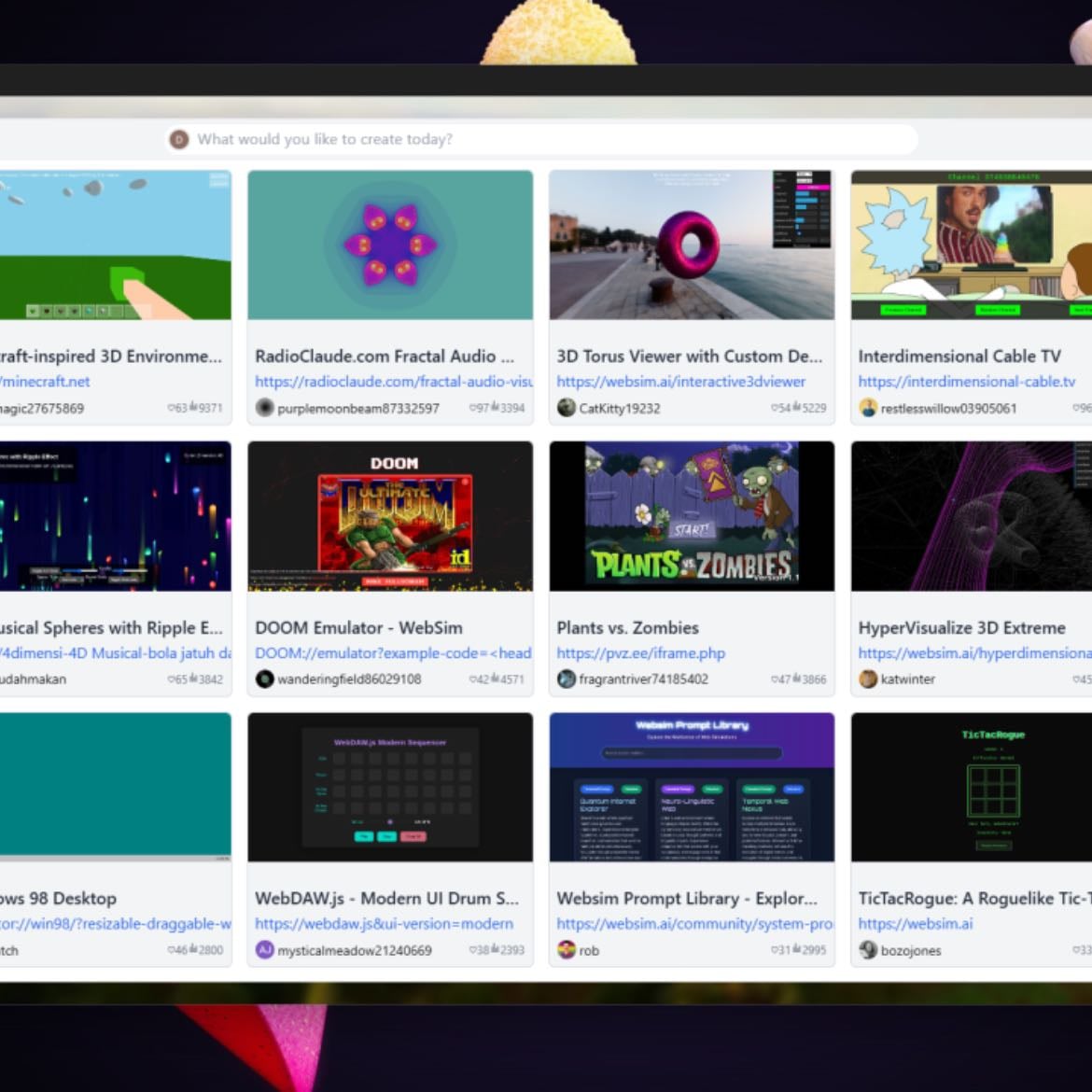Open the Minecraft-inspired 3D Environment thumbnail

coord(116,245)
